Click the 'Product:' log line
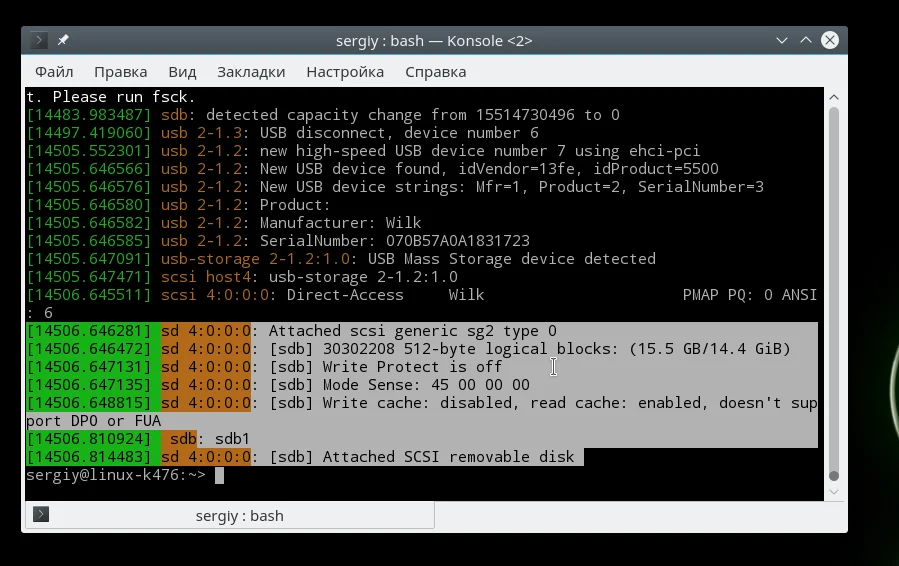Viewport: 899px width, 566px height. point(178,205)
